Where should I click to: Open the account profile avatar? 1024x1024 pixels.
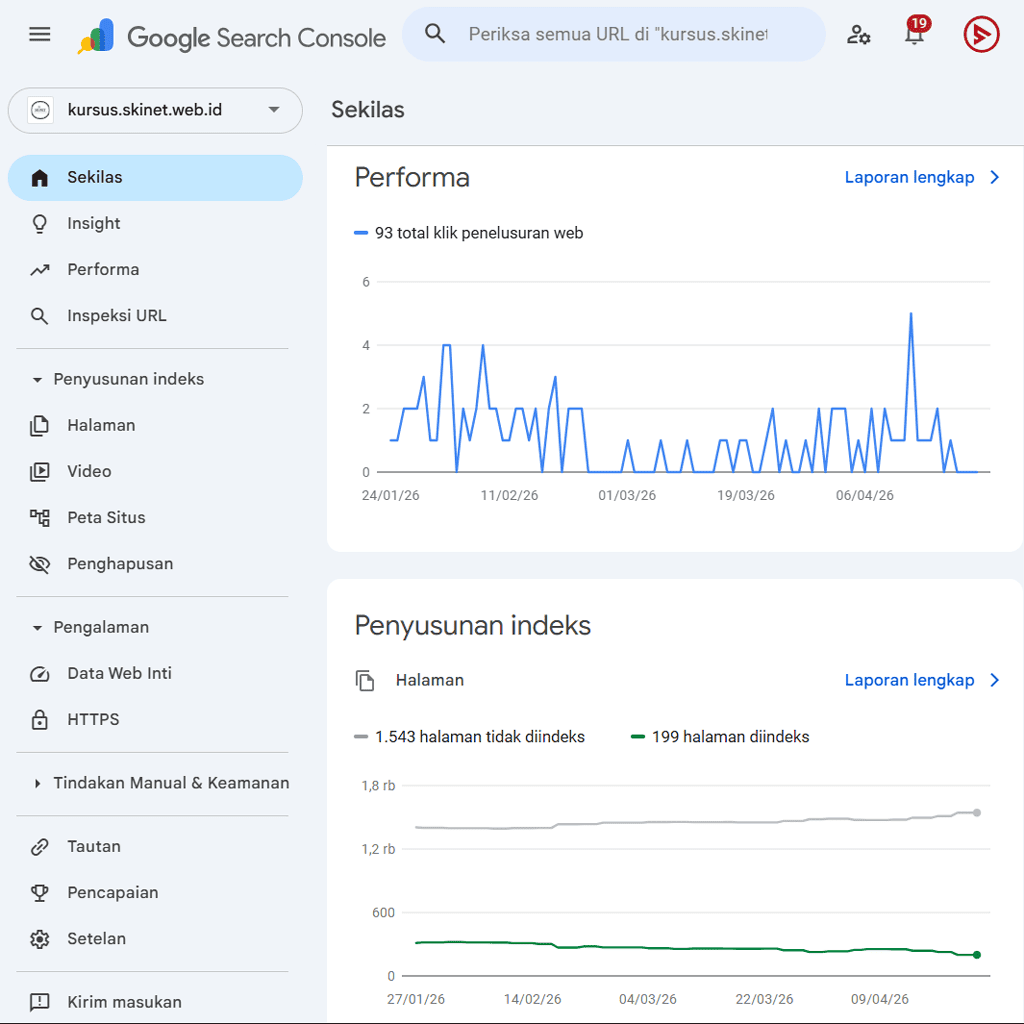point(981,34)
